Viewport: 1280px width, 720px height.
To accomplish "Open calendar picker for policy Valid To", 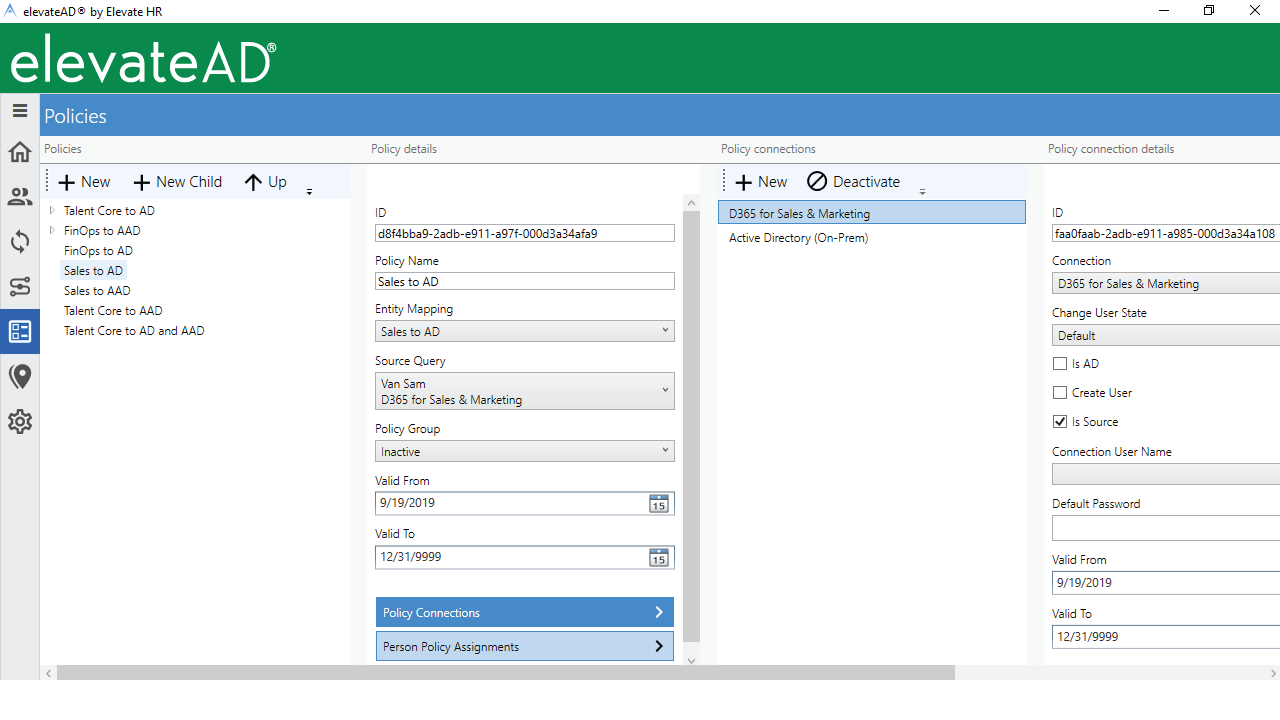I will 658,557.
